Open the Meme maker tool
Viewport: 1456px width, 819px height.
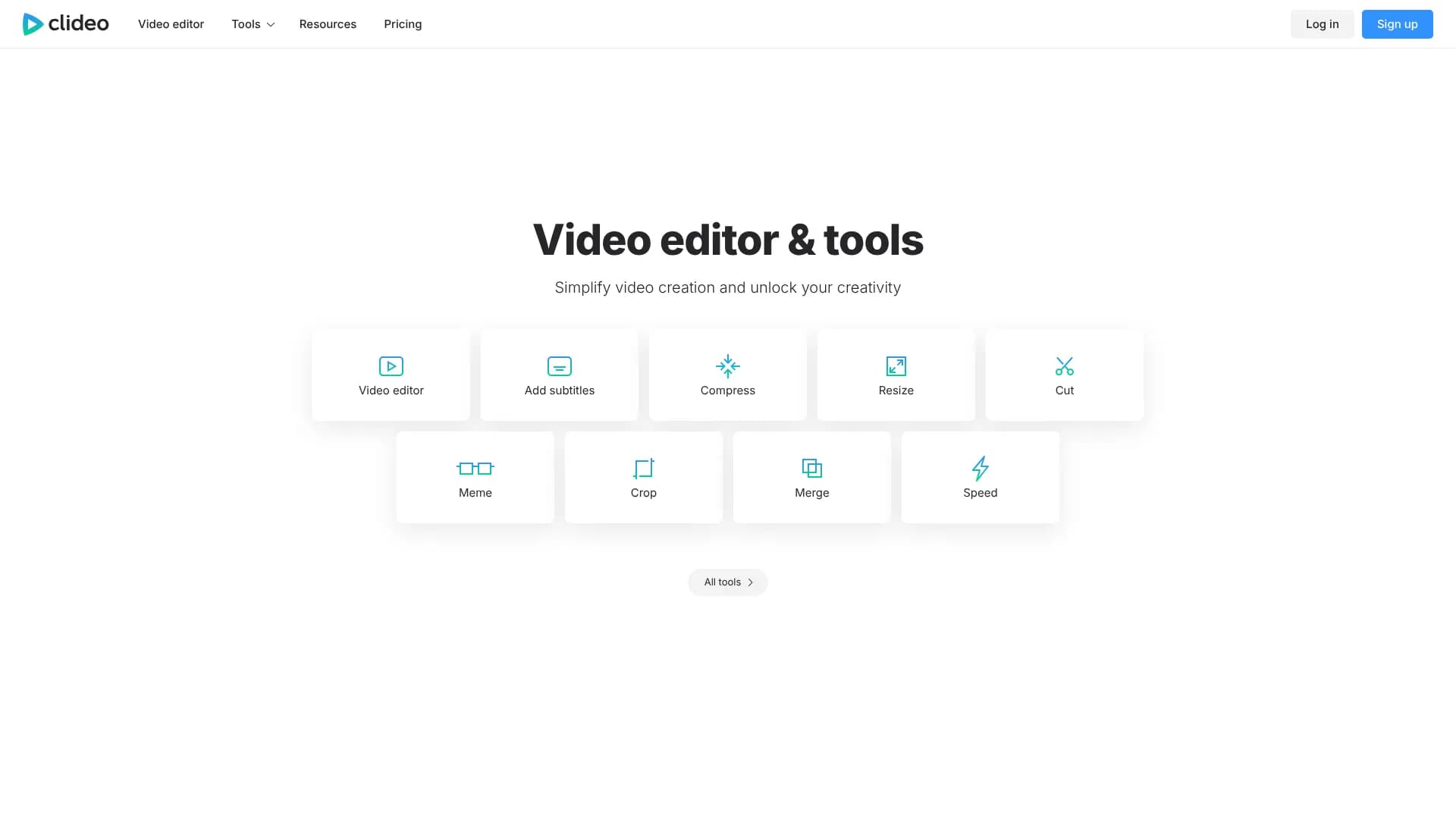475,477
